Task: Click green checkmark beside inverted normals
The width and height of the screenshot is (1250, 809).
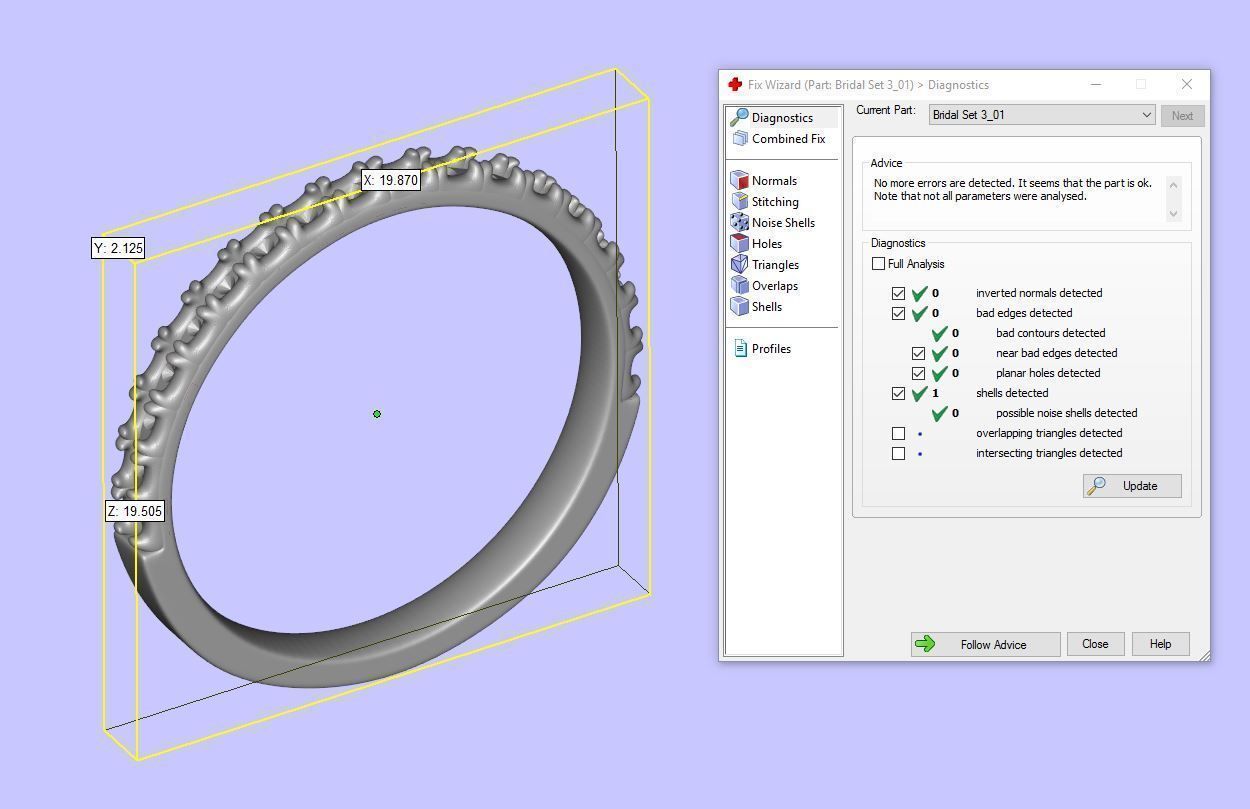Action: point(920,293)
